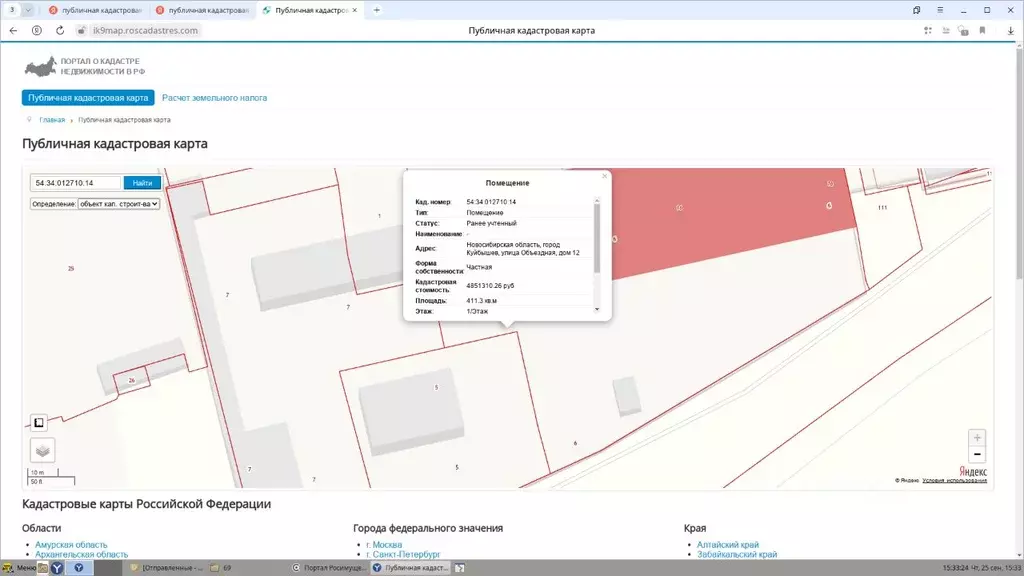Click the cadastral number search input field
This screenshot has height=576, width=1024.
point(75,183)
